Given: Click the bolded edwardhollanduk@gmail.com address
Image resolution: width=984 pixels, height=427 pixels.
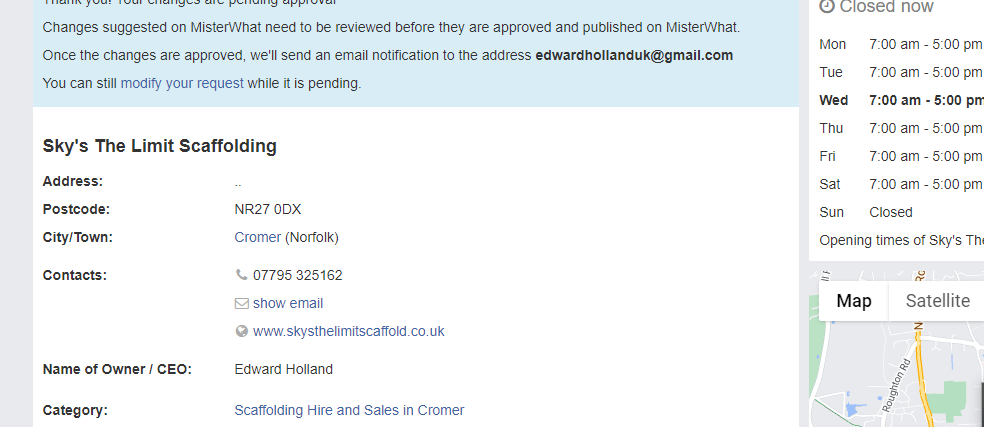Looking at the screenshot, I should (x=634, y=55).
